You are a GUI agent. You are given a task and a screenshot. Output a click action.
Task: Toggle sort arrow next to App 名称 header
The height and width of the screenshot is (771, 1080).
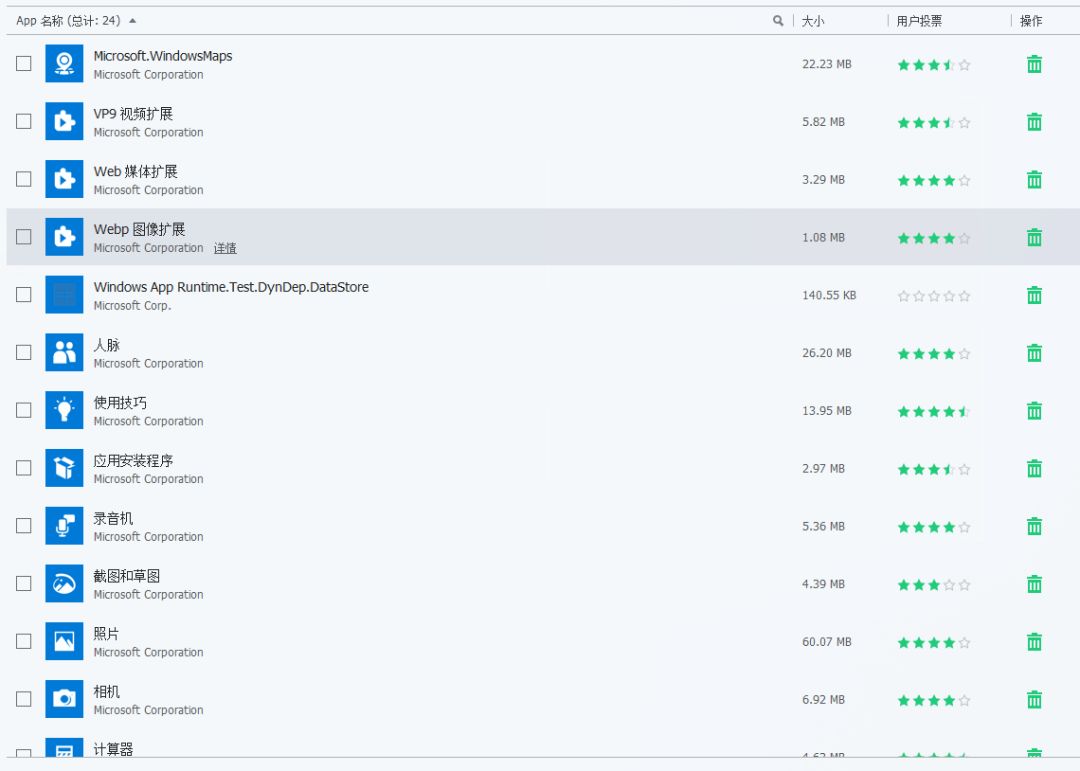(x=132, y=21)
